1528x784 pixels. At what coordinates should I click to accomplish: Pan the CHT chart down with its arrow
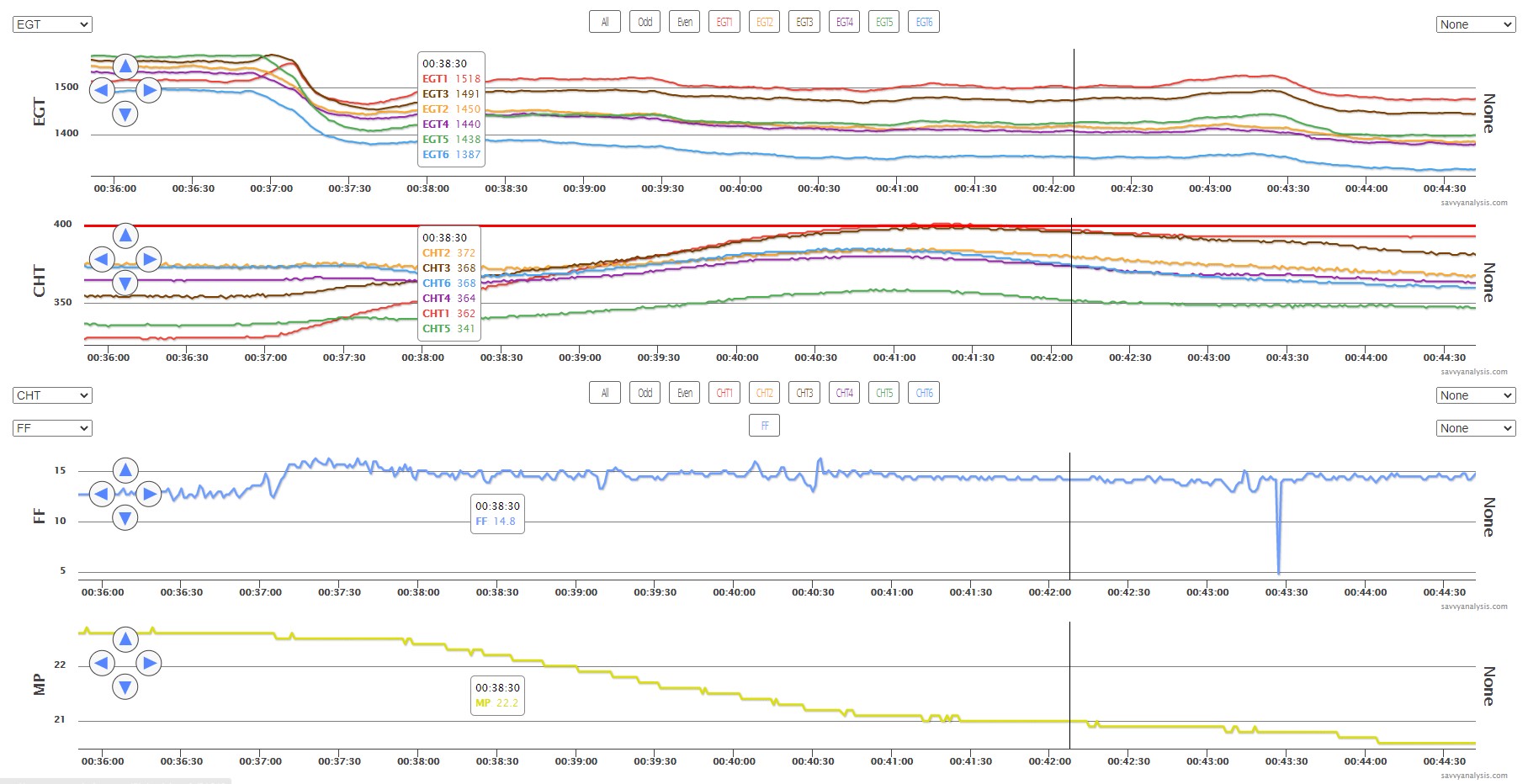pyautogui.click(x=125, y=283)
